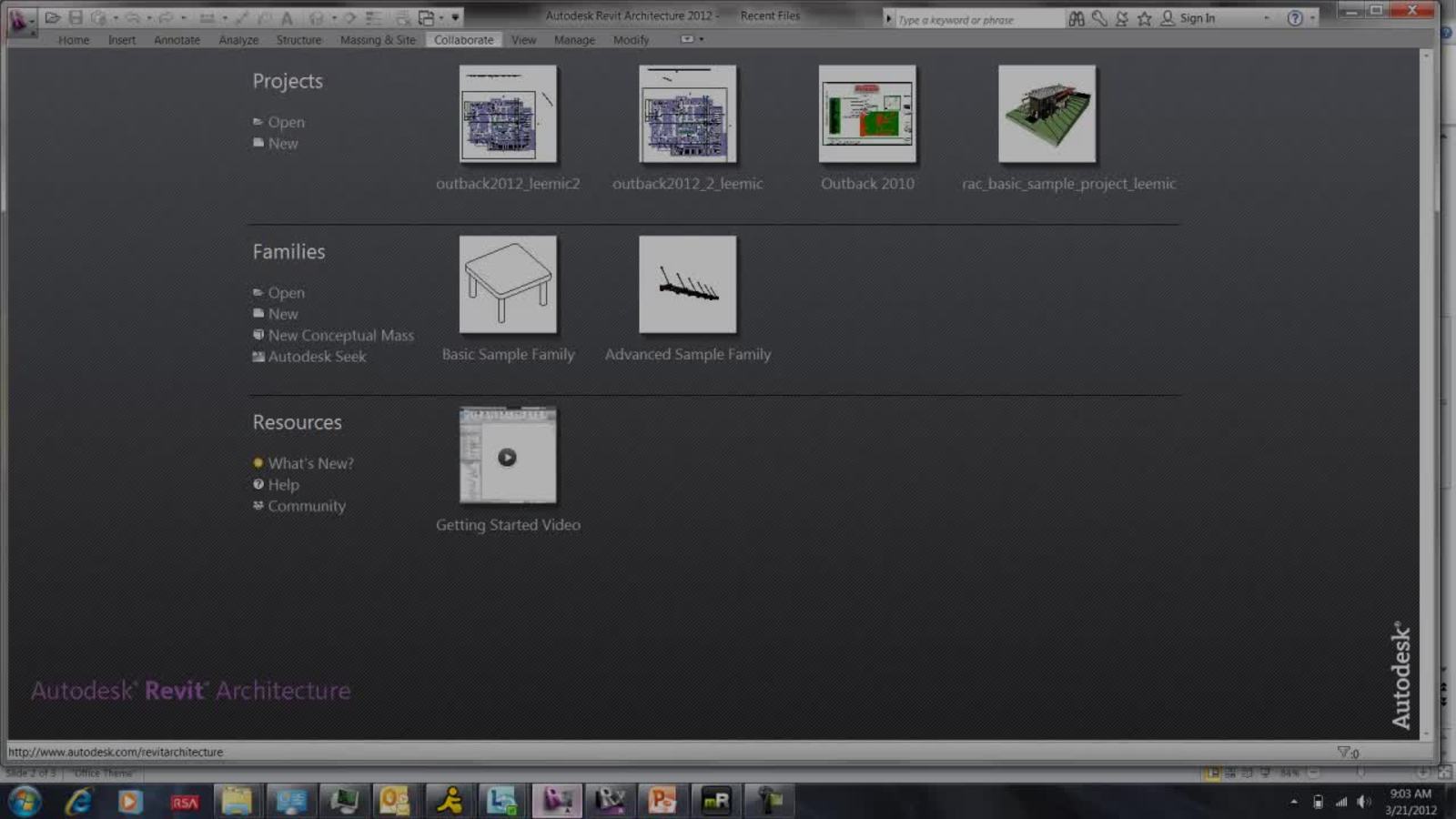Screen dimensions: 1456x819
Task: Open Internet Explorer from taskbar
Action: click(78, 801)
